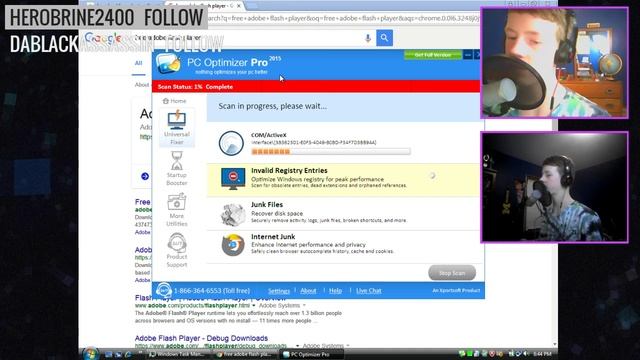The height and width of the screenshot is (360, 640).
Task: Click the Invalid Registry Entries monitor icon
Action: [233, 178]
